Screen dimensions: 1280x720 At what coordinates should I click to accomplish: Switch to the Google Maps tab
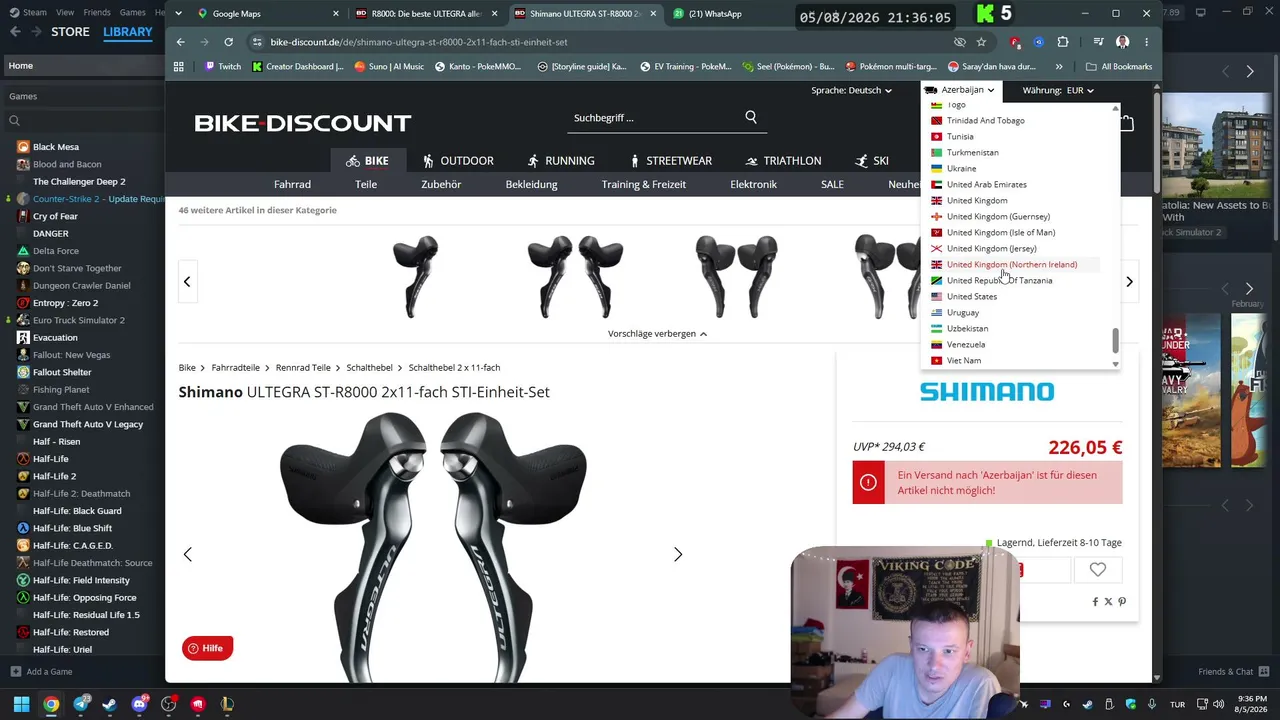(x=270, y=14)
